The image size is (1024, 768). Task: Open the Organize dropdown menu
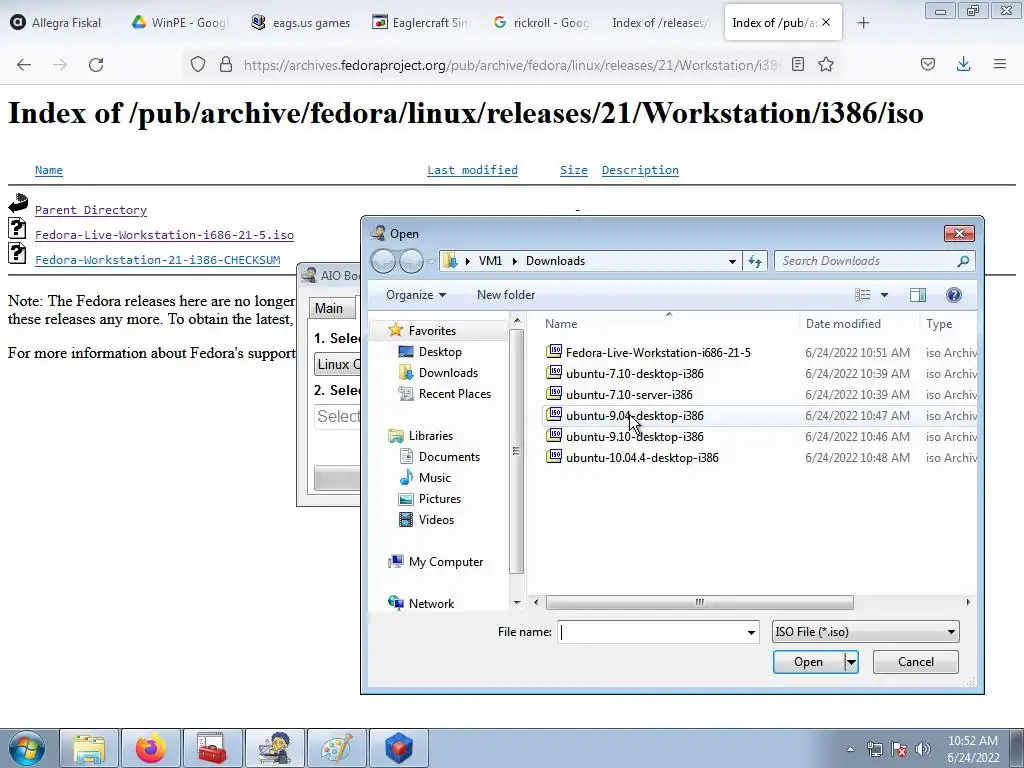(415, 295)
